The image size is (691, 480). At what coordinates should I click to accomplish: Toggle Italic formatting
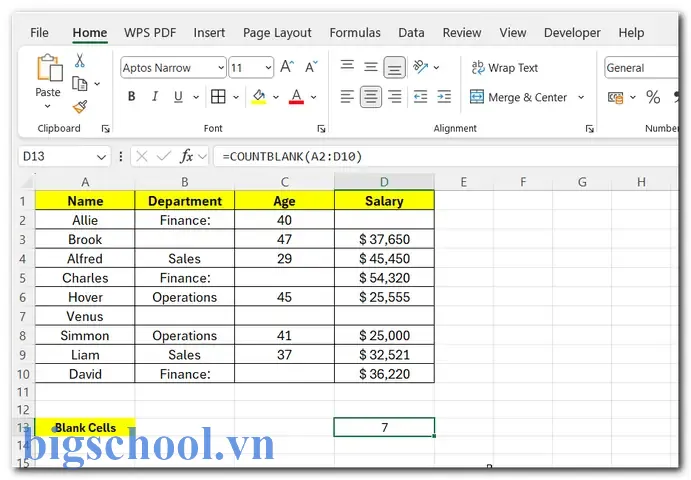pyautogui.click(x=155, y=97)
